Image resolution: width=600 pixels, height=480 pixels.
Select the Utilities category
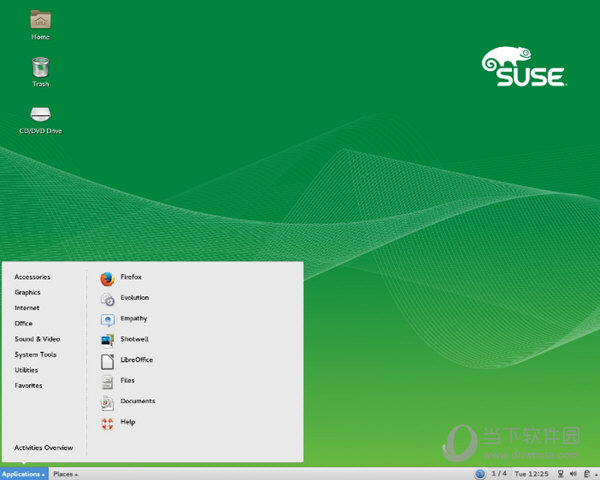click(26, 370)
